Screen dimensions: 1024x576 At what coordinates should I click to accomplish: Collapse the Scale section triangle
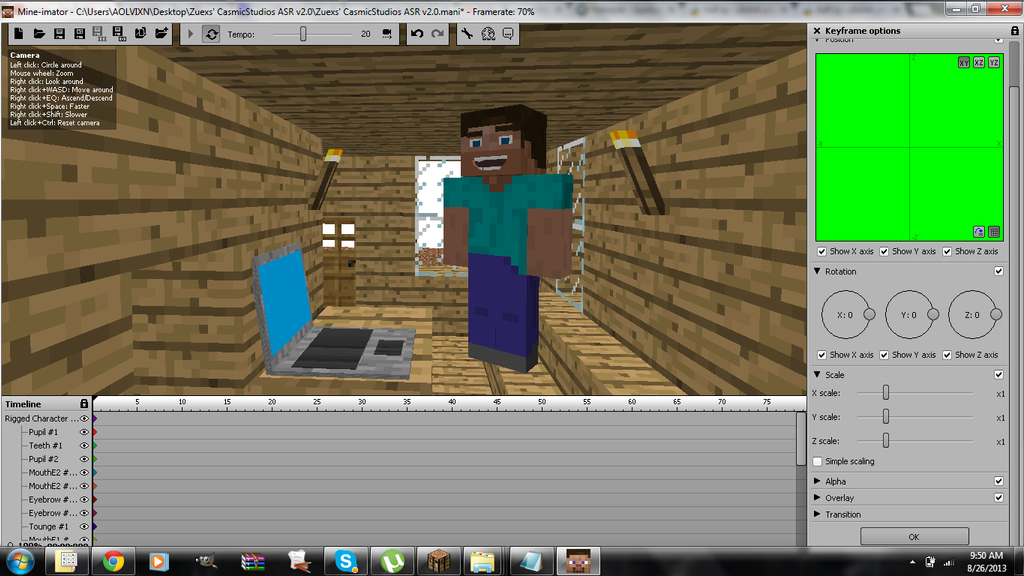point(817,374)
